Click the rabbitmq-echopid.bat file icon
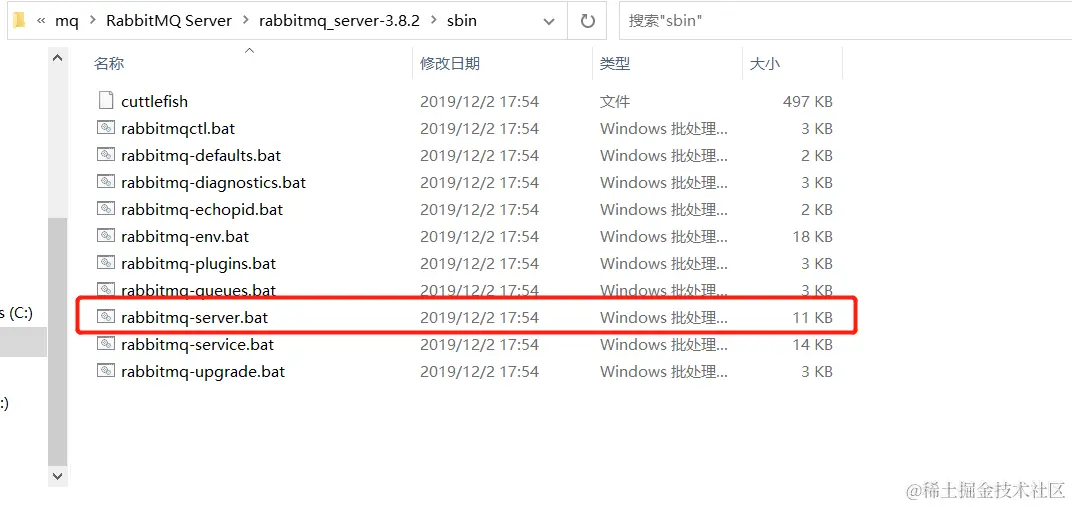 (105, 209)
